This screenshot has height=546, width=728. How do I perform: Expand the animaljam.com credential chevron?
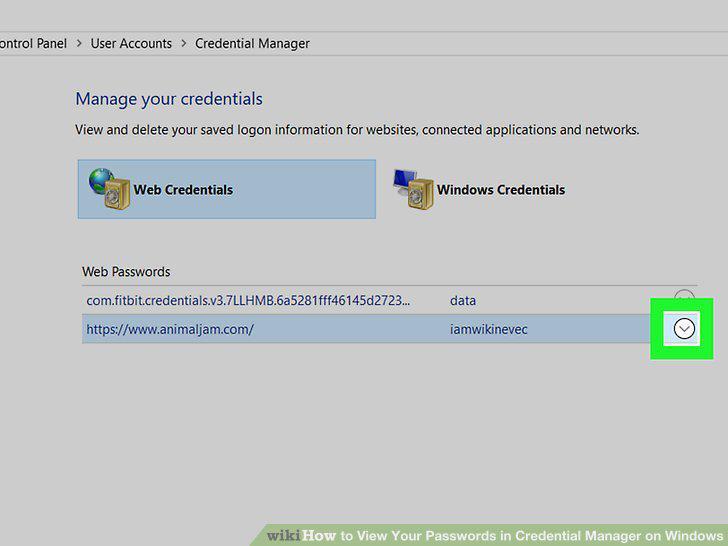tap(684, 329)
